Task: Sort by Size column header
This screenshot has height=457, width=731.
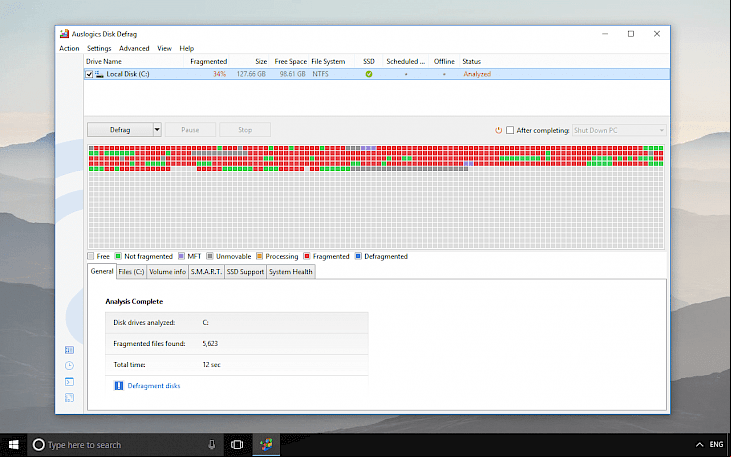Action: (249, 62)
